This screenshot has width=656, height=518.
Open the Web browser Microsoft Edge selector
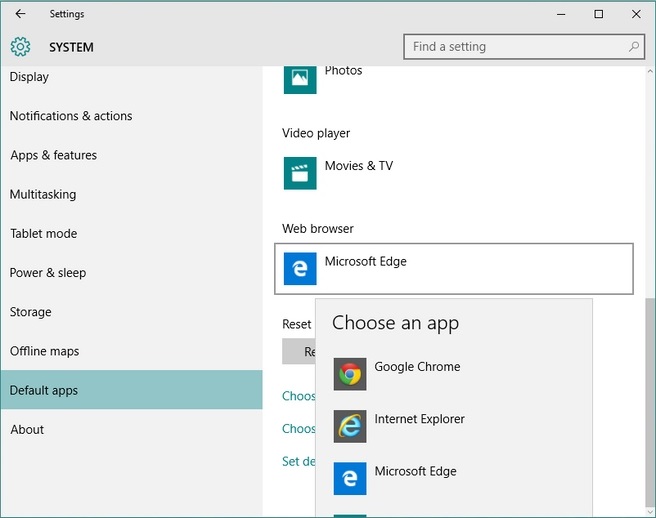tap(454, 269)
